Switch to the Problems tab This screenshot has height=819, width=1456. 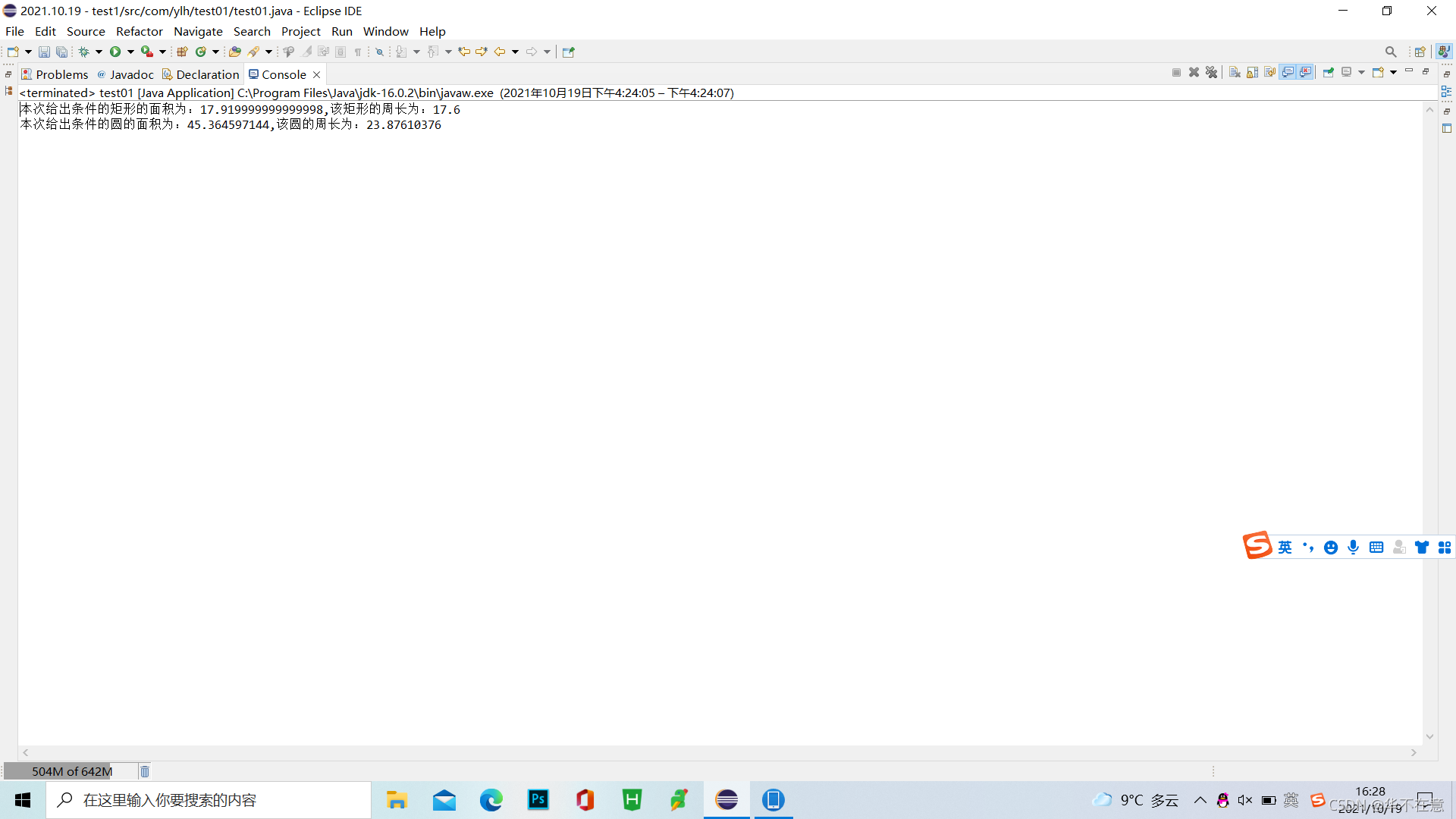(55, 74)
